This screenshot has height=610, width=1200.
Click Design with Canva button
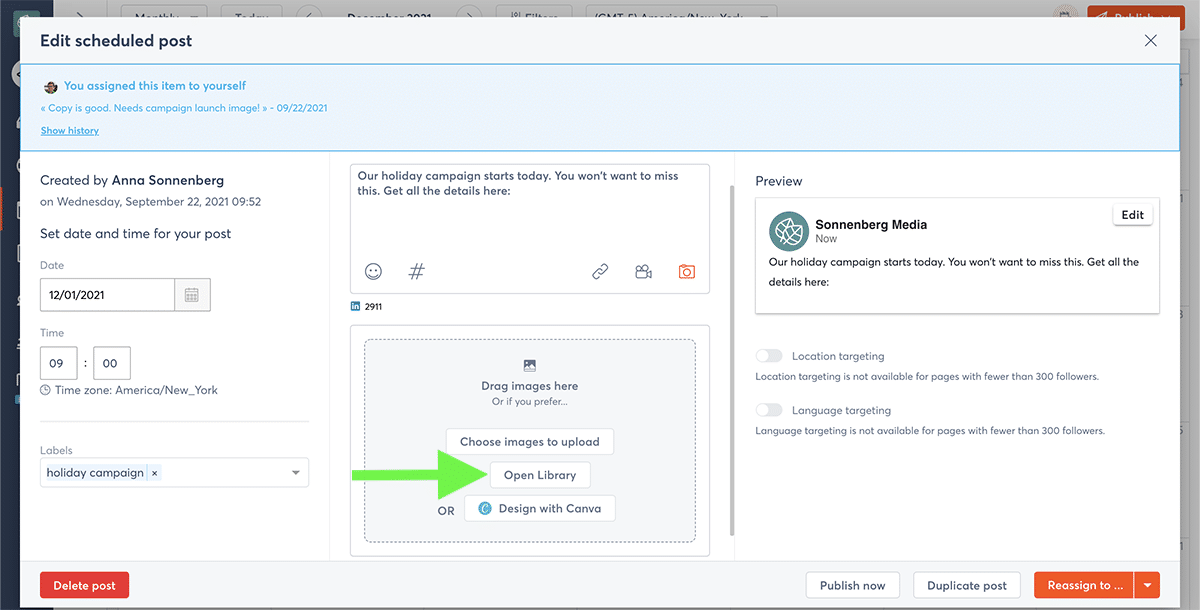pyautogui.click(x=540, y=508)
